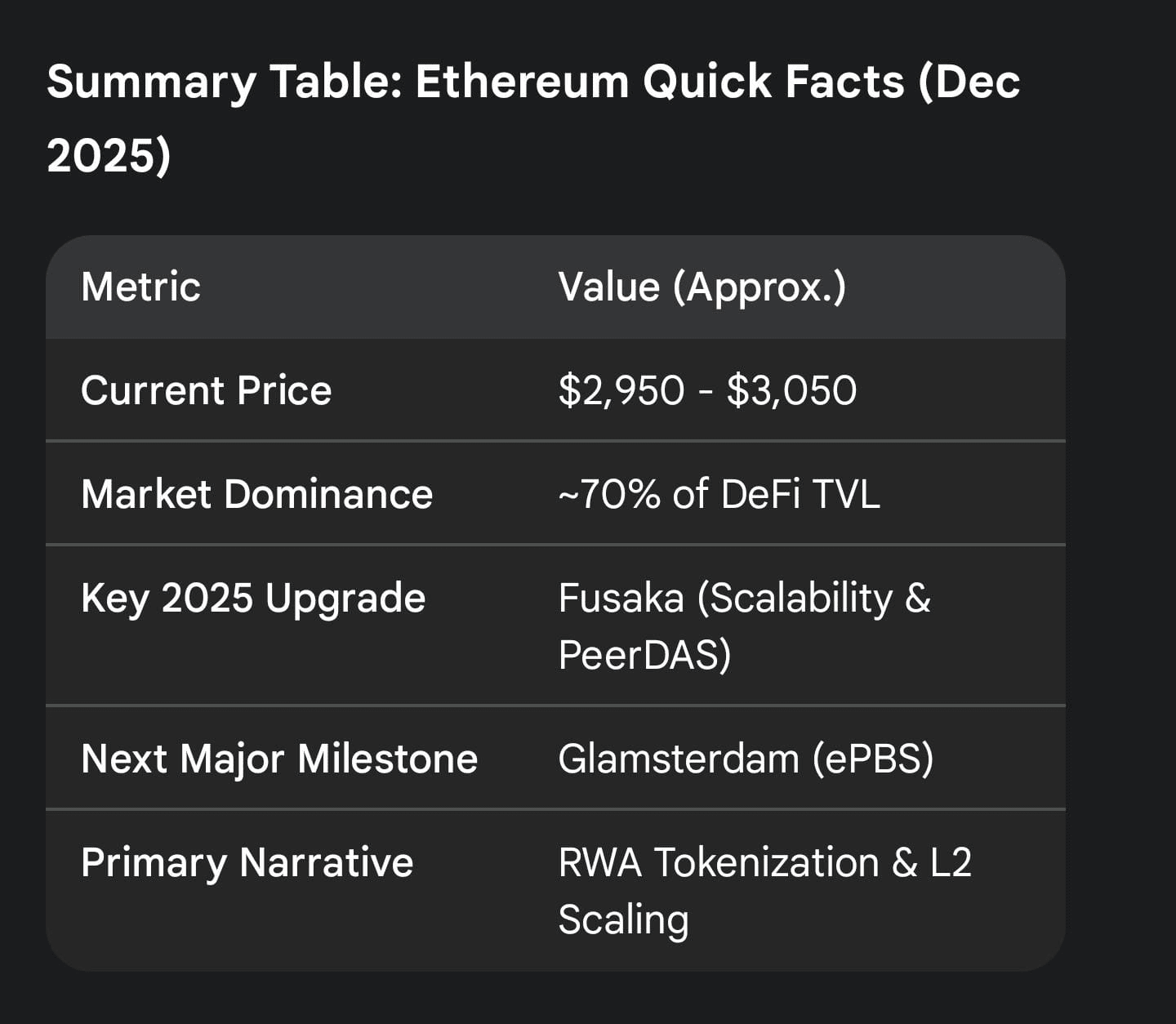Viewport: 1176px width, 1024px height.
Task: Click the Glamsterdam milestone word
Action: coord(678,759)
